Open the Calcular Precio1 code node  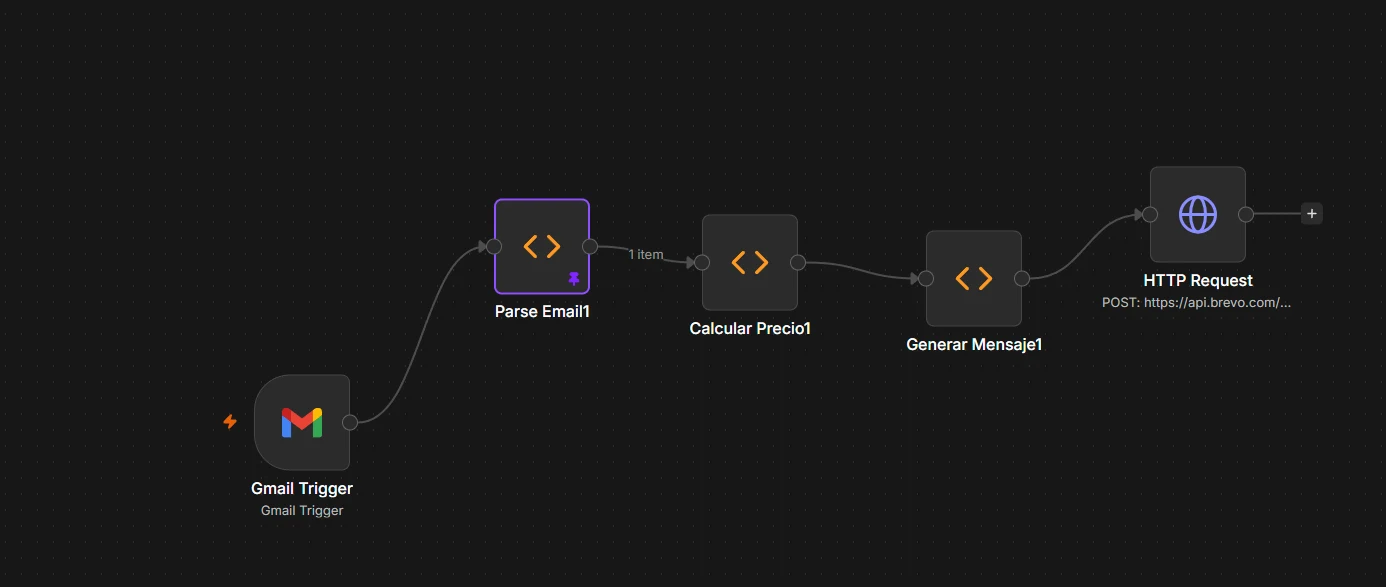click(750, 262)
